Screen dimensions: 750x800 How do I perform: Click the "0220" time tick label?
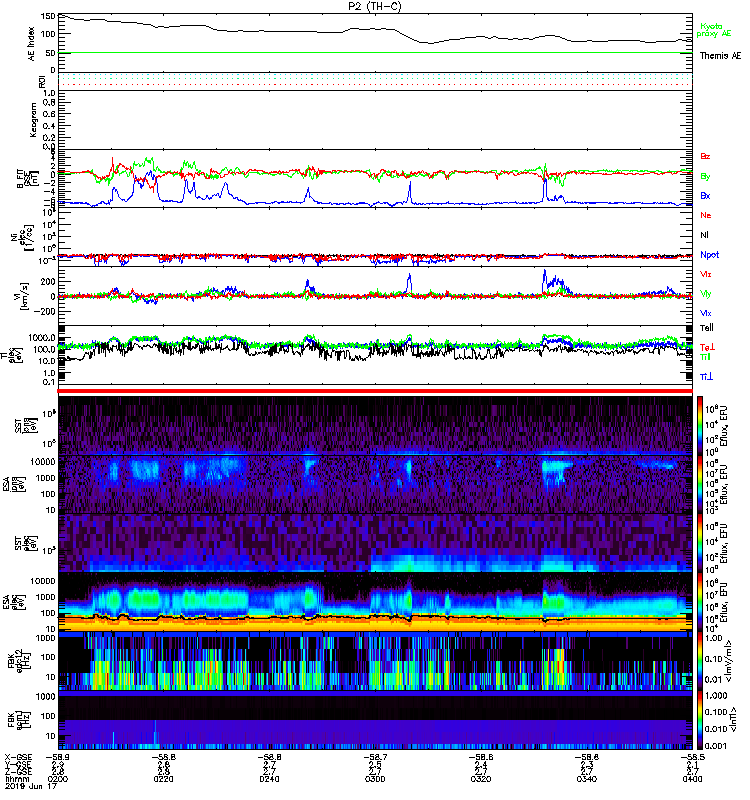pyautogui.click(x=163, y=779)
